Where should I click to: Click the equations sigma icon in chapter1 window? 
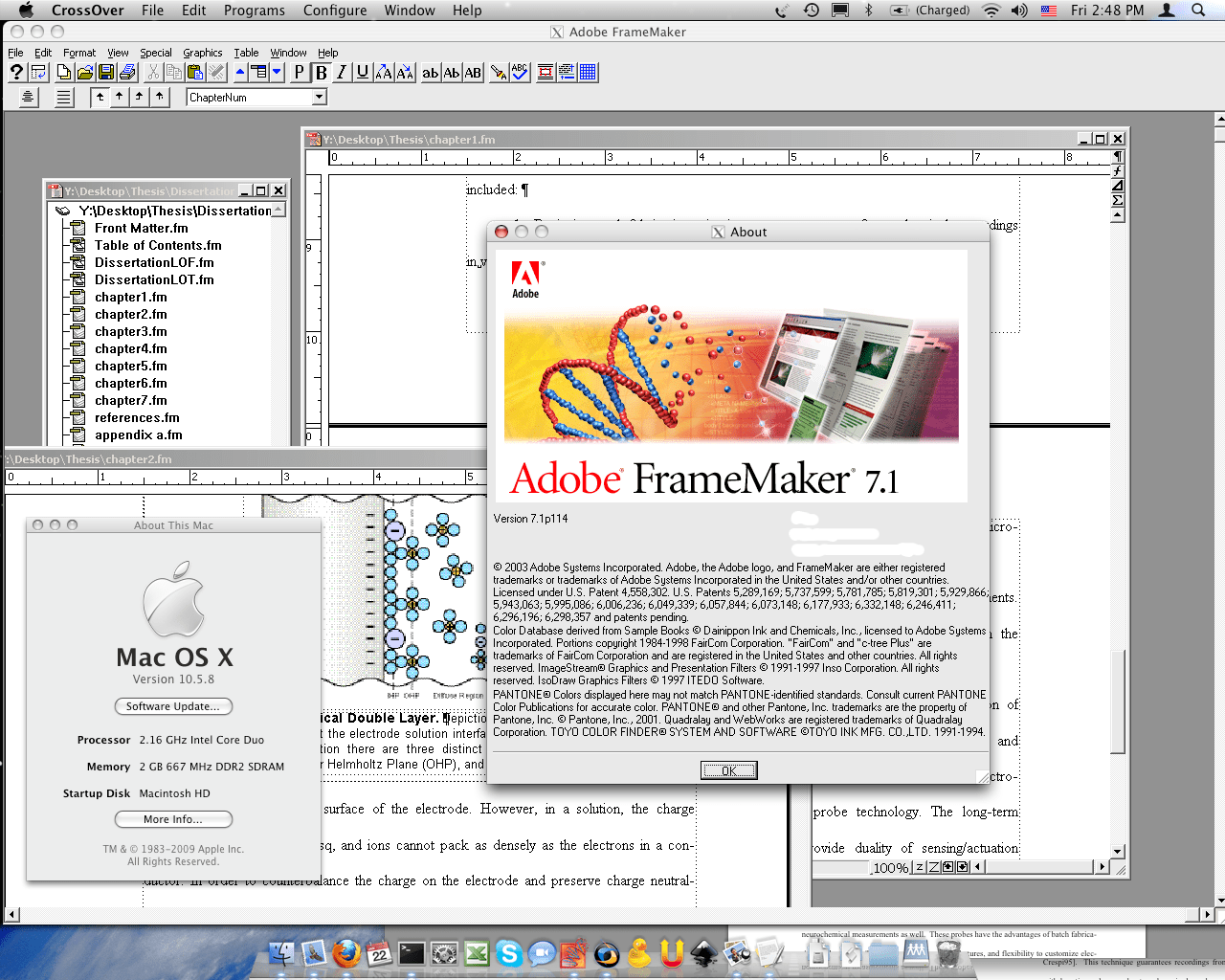1117,199
